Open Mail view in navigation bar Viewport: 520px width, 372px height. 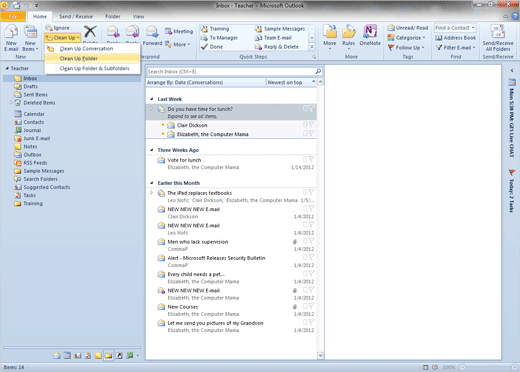(x=57, y=356)
